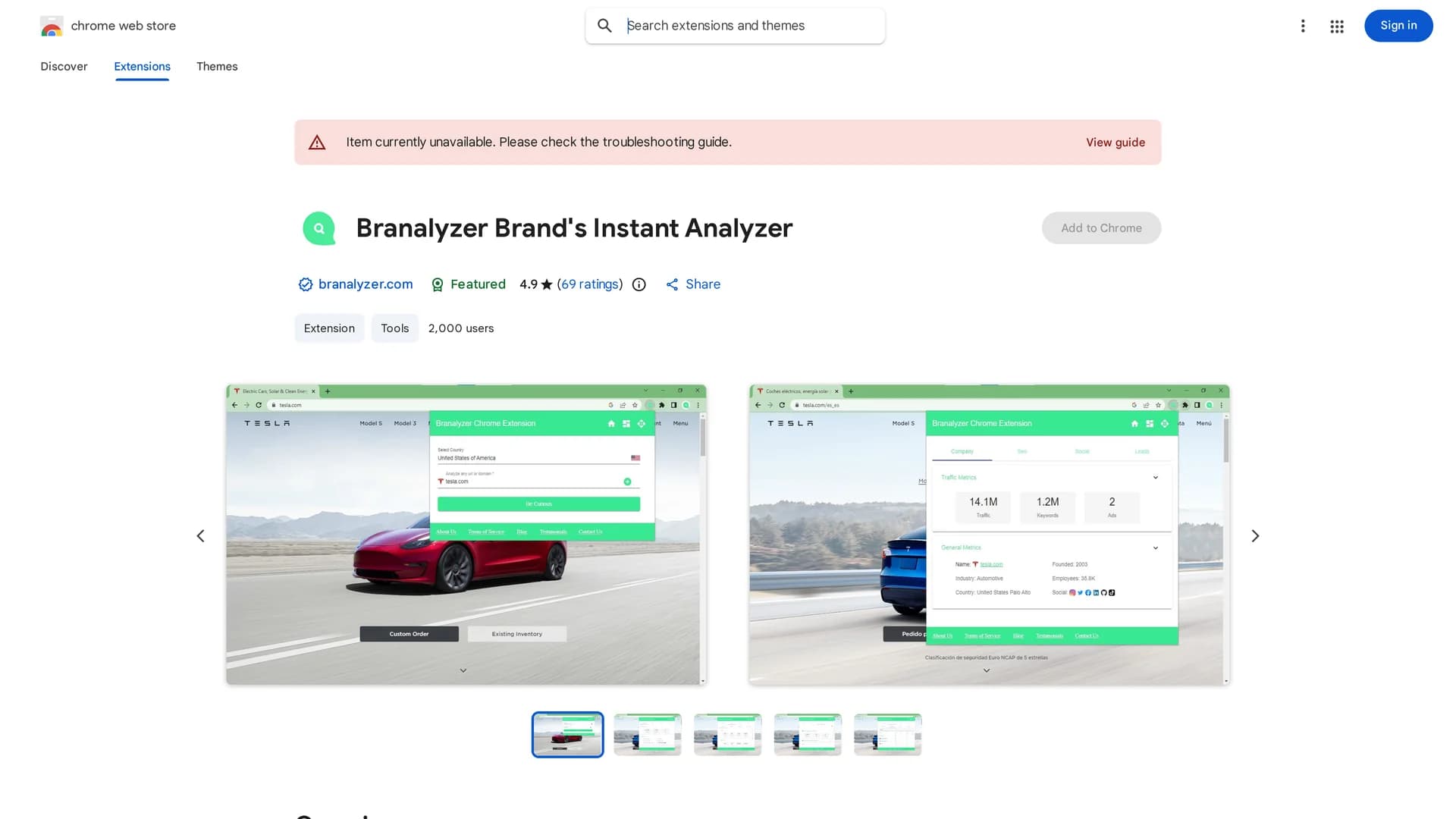The height and width of the screenshot is (819, 1456).
Task: Click the 4.9 star rating text
Action: coord(535,284)
